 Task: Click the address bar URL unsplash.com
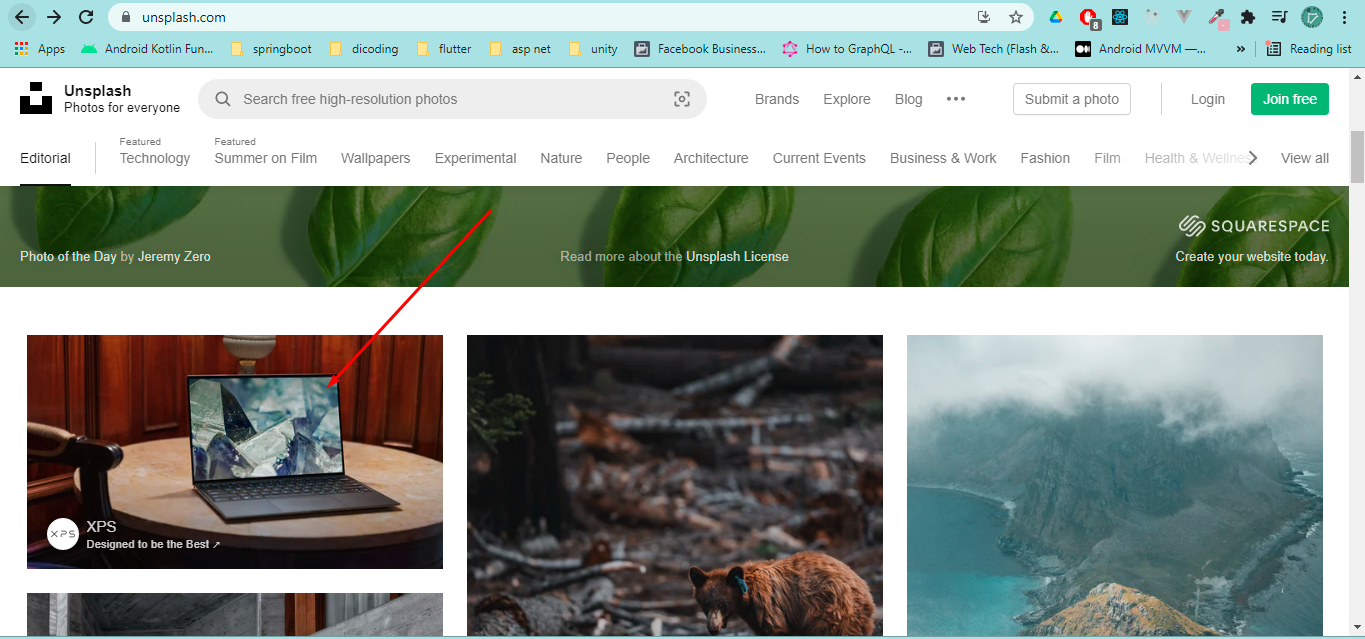click(184, 17)
